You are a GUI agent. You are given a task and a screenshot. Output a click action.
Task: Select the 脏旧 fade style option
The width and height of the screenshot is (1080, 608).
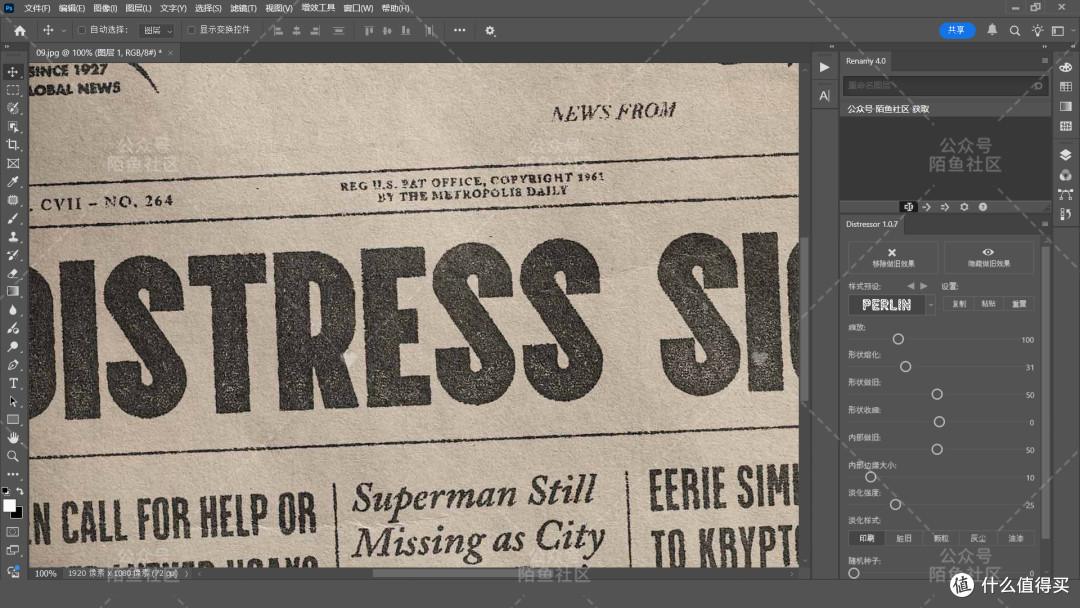(904, 538)
